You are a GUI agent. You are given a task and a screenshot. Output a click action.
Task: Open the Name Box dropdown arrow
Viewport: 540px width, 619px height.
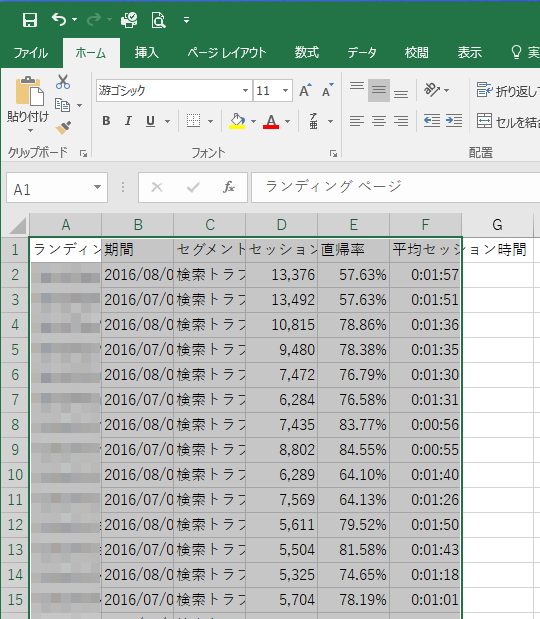pyautogui.click(x=98, y=188)
